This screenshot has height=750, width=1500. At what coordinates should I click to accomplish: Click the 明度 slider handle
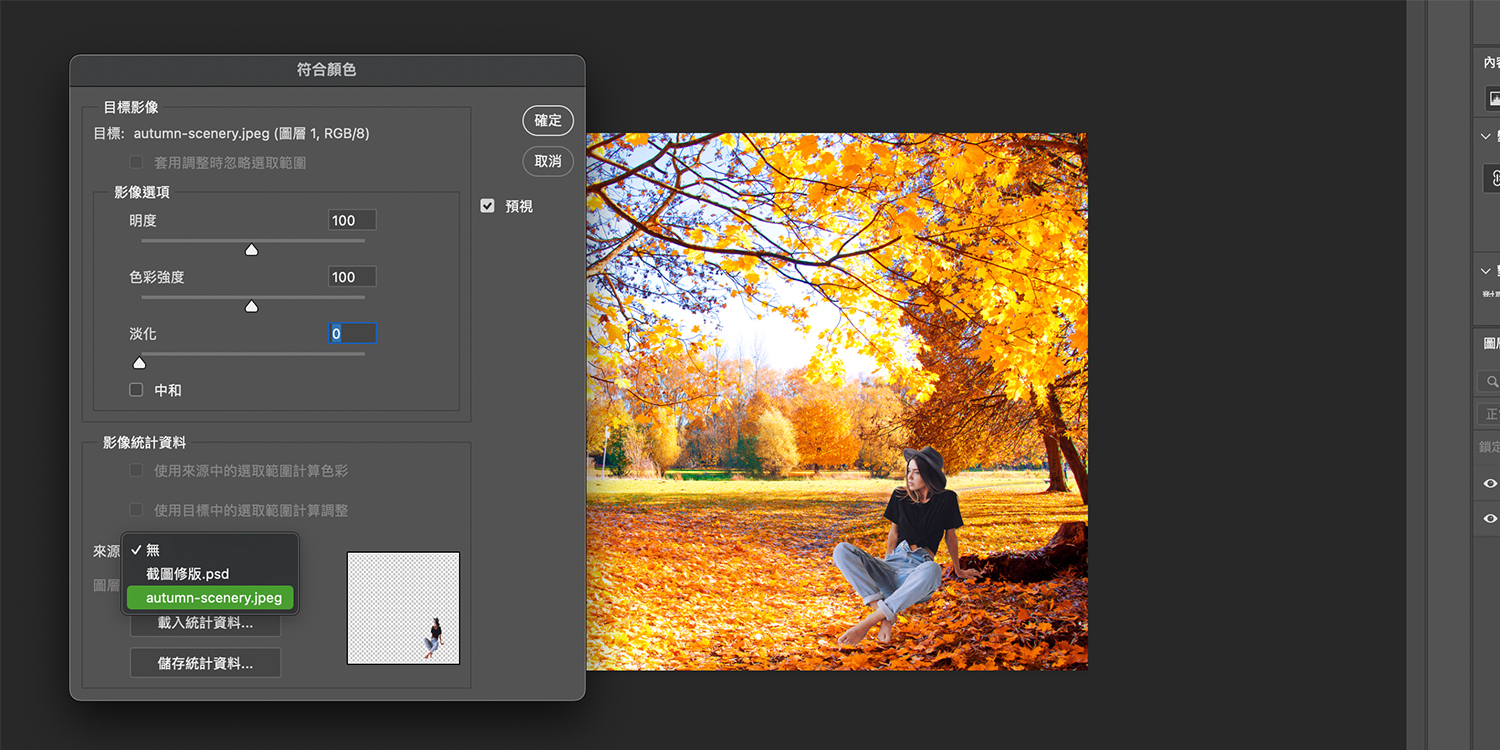[x=252, y=249]
